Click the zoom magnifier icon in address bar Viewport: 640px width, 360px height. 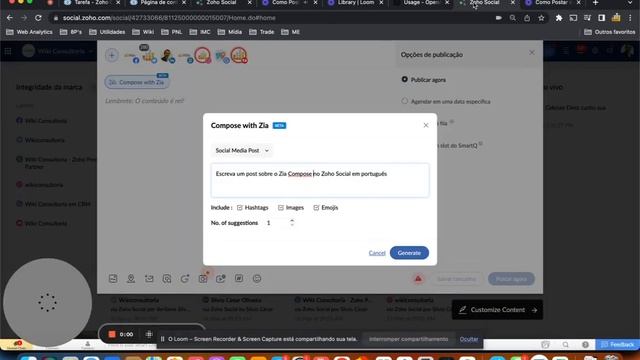point(513,18)
